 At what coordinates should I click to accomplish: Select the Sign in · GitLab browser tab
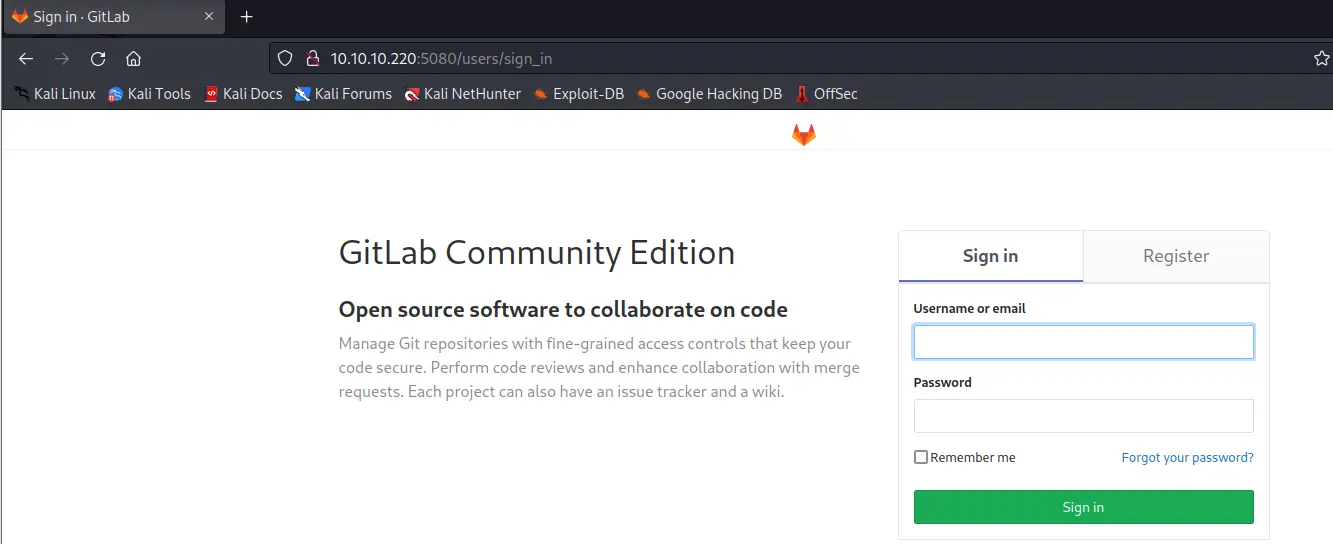(x=114, y=17)
